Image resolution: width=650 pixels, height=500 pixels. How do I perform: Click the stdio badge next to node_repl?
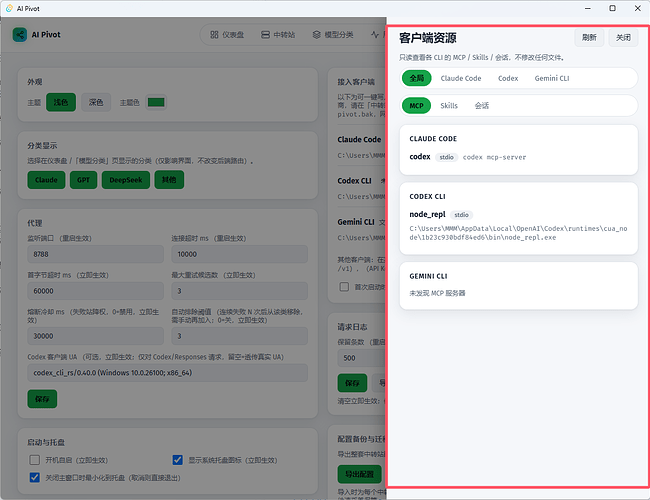(461, 215)
